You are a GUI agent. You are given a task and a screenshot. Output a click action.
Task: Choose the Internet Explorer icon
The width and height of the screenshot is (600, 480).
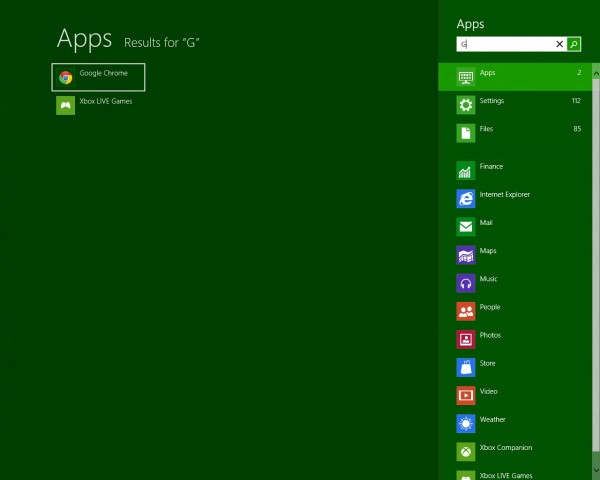click(x=466, y=199)
